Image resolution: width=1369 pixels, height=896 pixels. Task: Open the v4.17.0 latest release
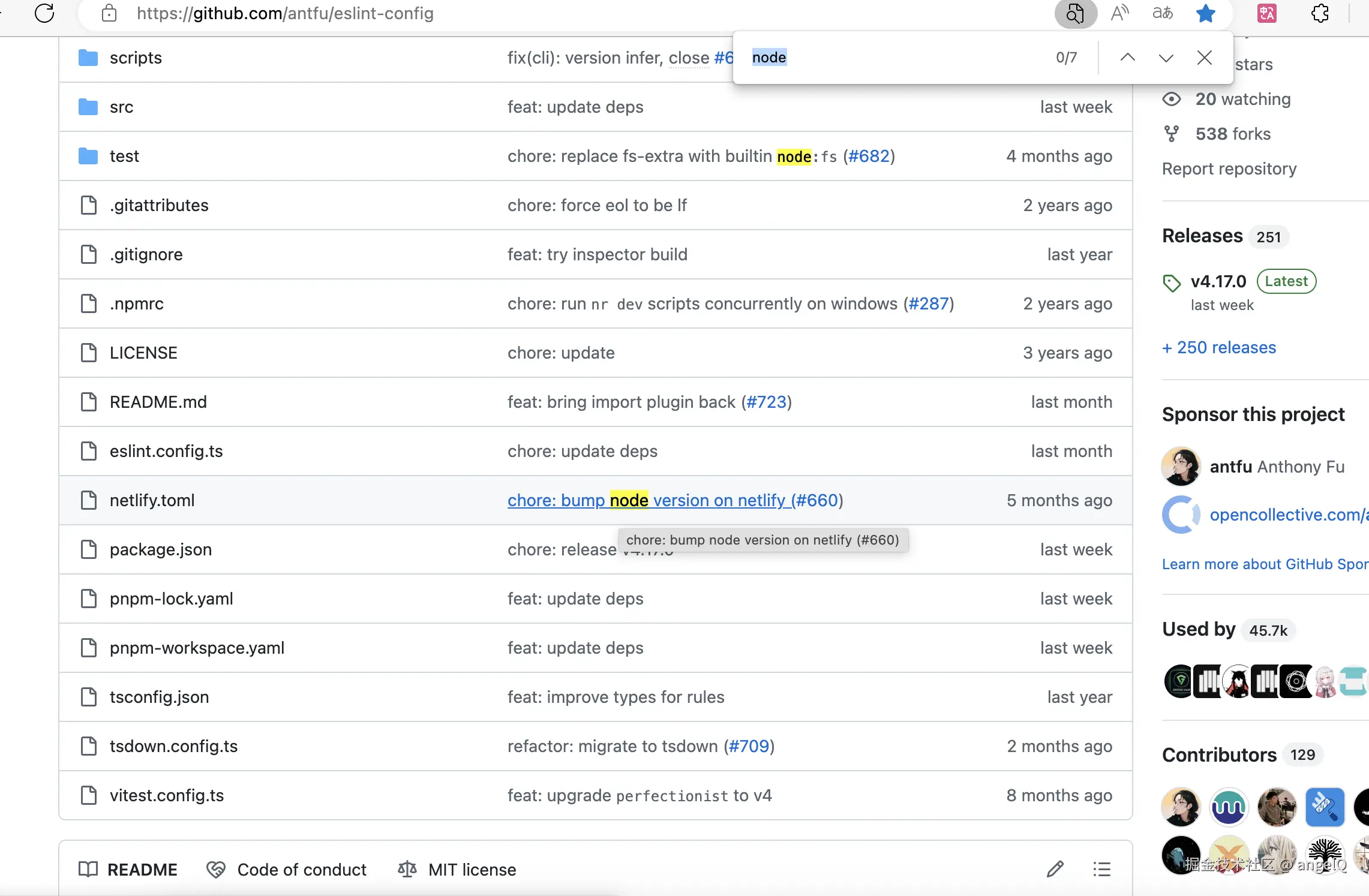point(1218,281)
